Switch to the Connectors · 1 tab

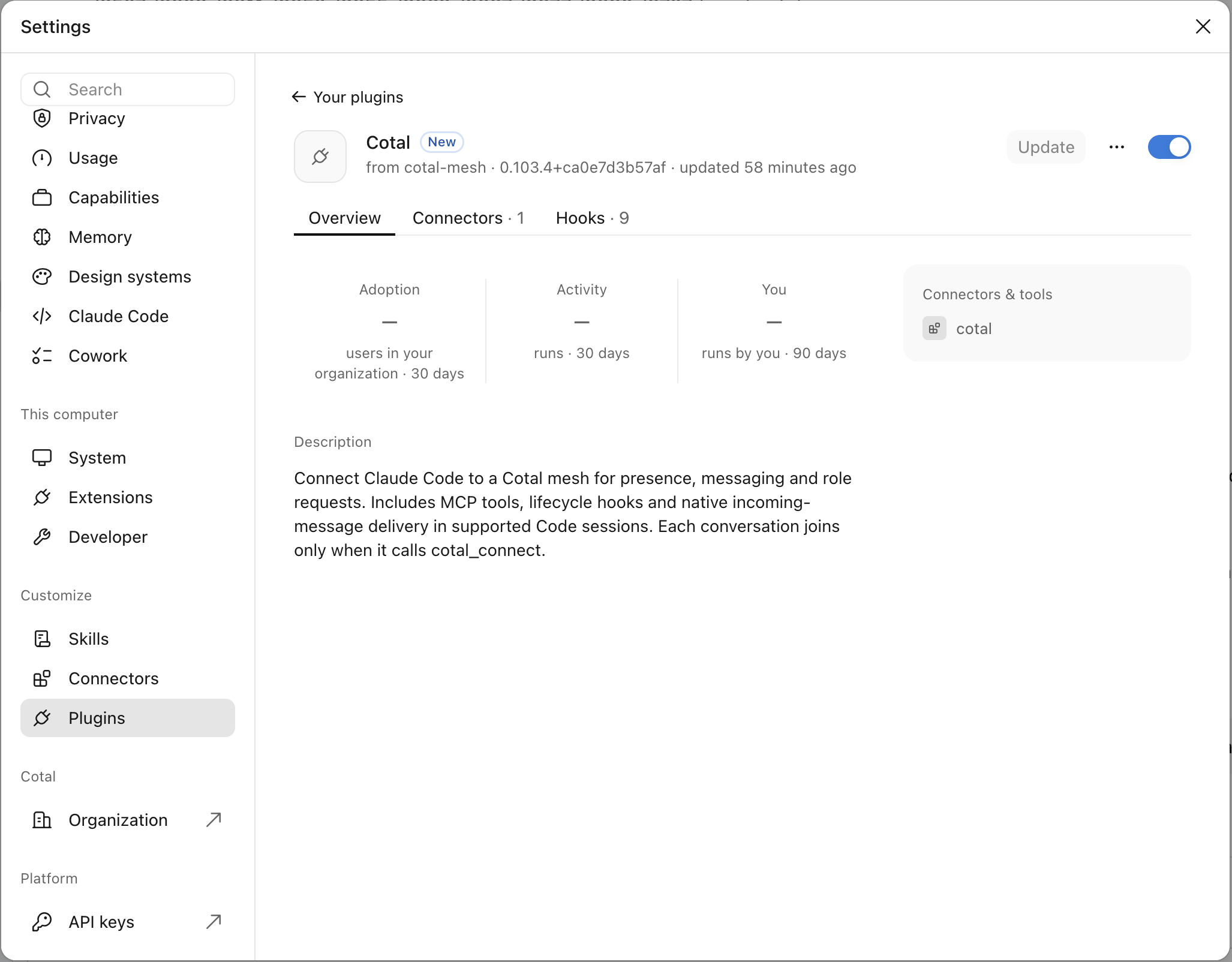click(x=468, y=218)
